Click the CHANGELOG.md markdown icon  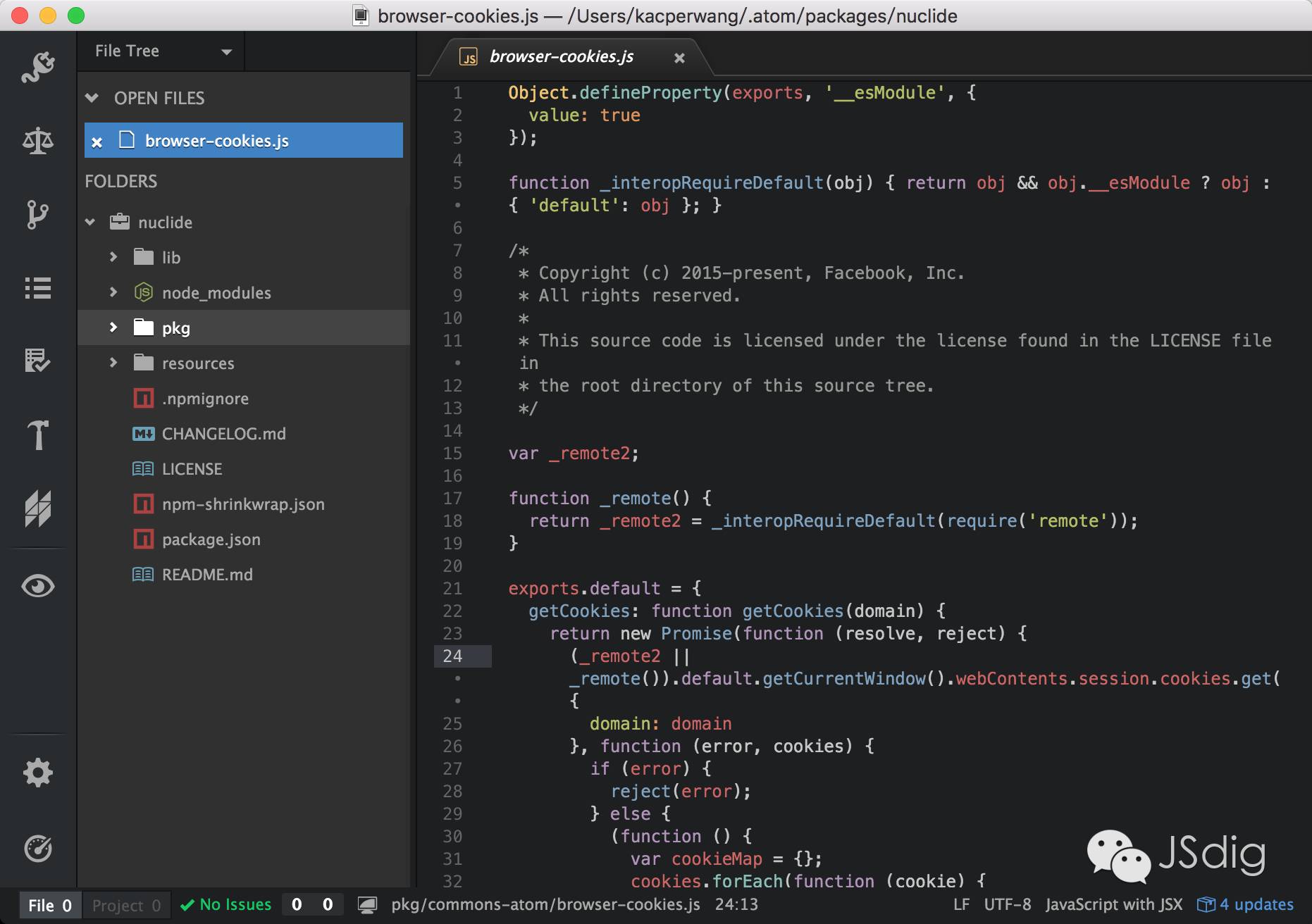point(144,434)
